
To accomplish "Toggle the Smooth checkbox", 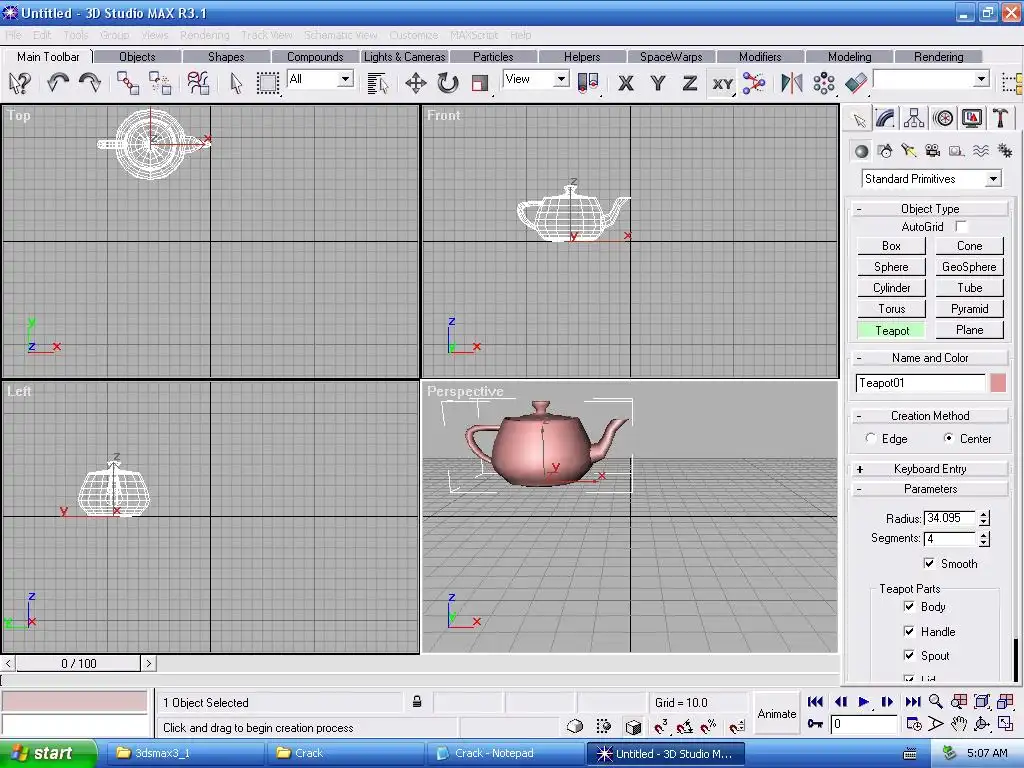I will 929,563.
